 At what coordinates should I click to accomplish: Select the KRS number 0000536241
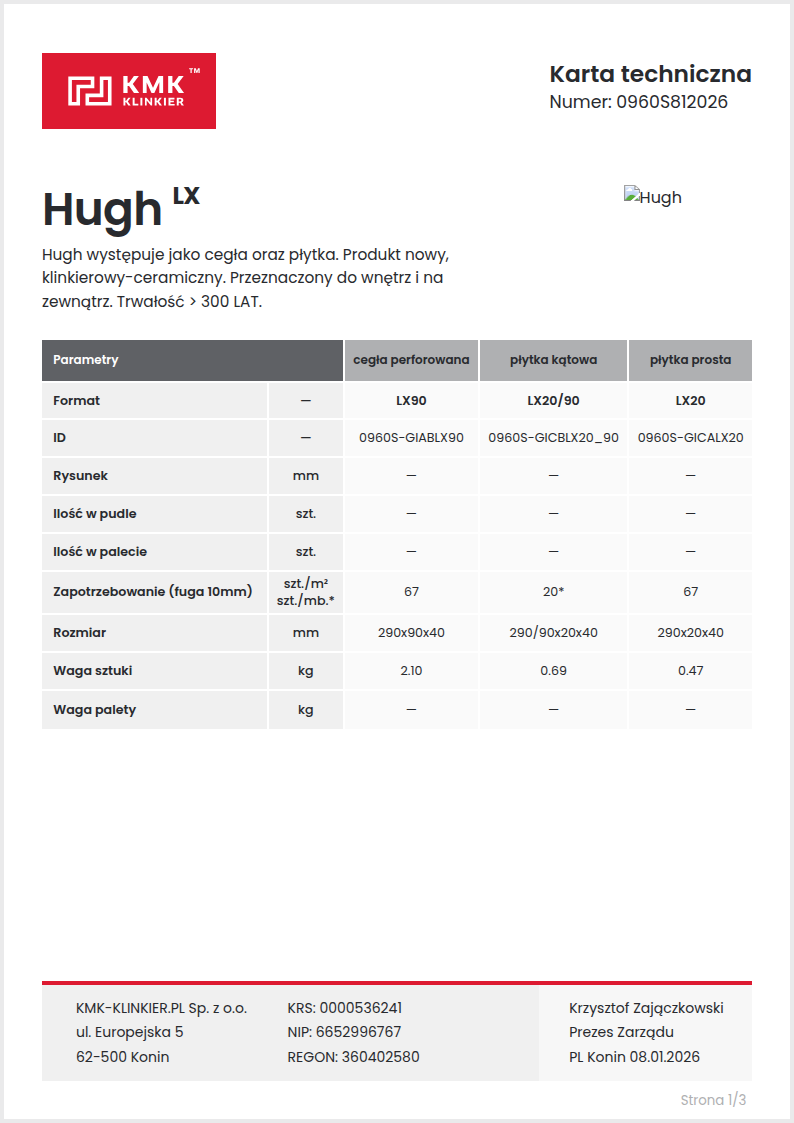[361, 1008]
